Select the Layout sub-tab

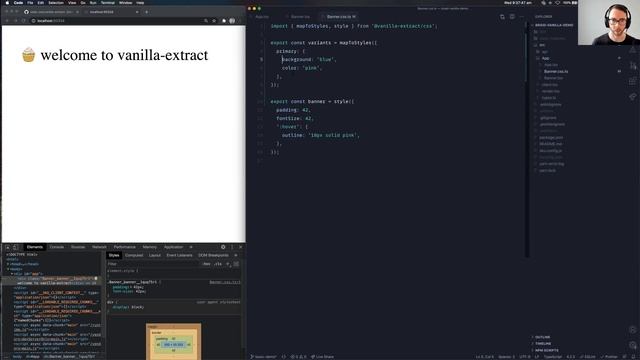(155, 255)
